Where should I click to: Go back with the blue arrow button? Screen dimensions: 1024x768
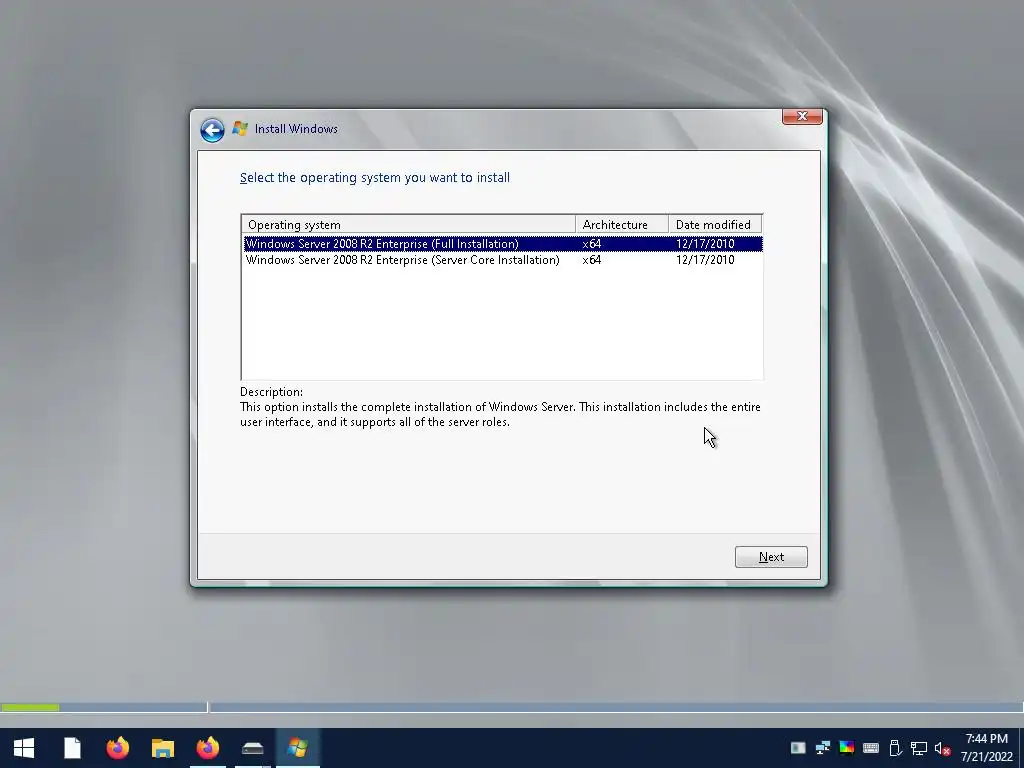[212, 130]
